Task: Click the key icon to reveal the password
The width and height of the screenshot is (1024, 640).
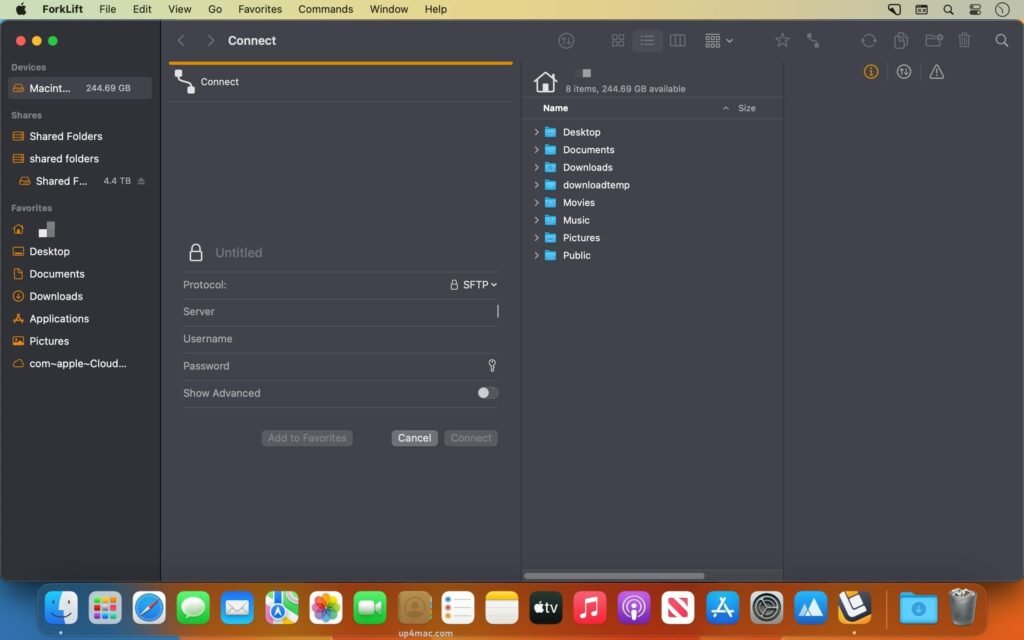Action: [491, 366]
